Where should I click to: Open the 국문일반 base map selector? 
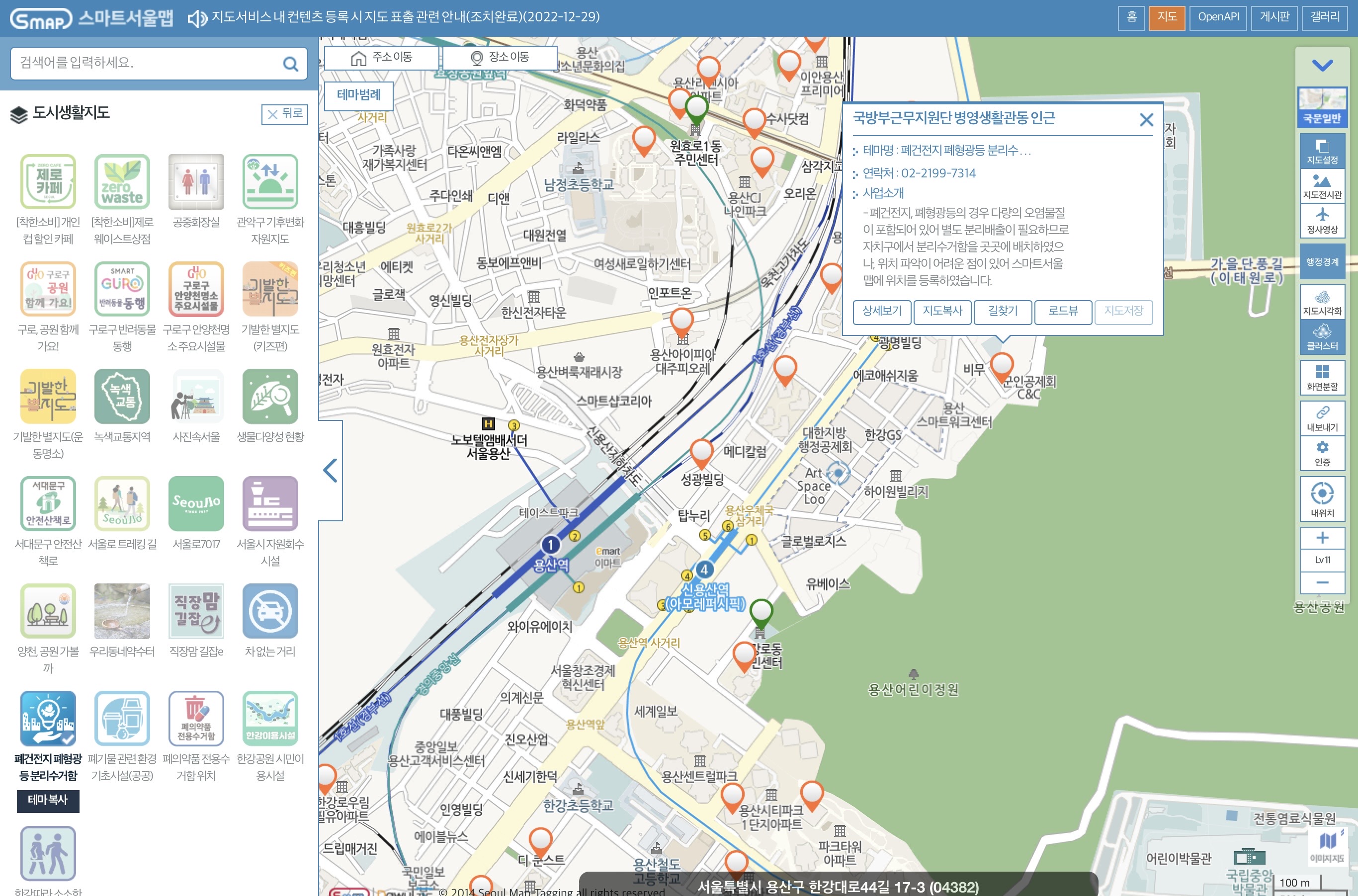(x=1322, y=107)
